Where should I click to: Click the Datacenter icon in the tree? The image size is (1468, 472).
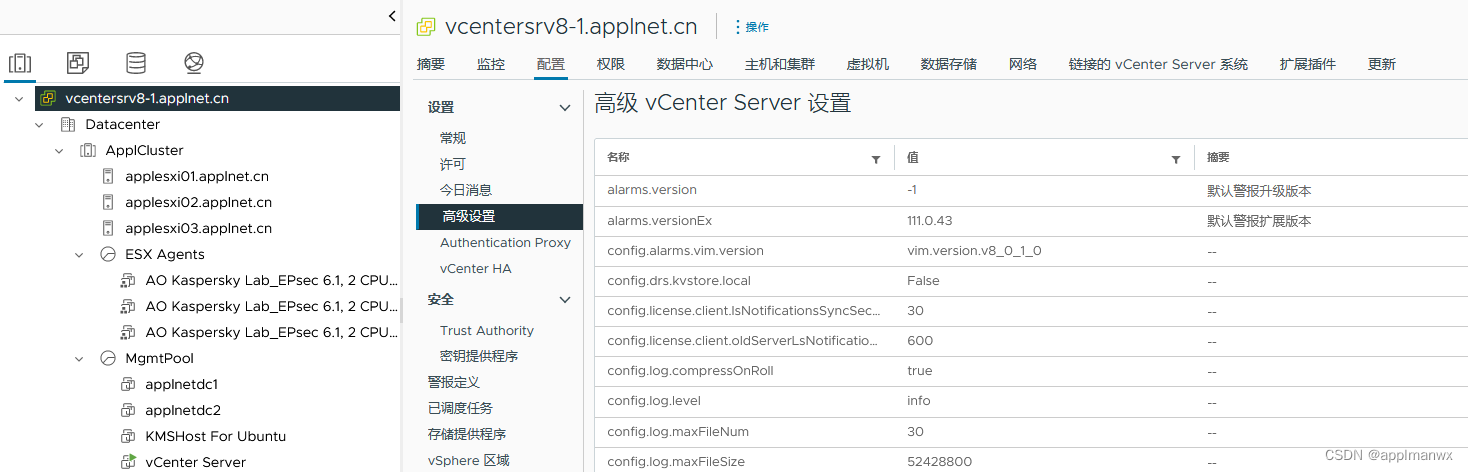pos(68,125)
